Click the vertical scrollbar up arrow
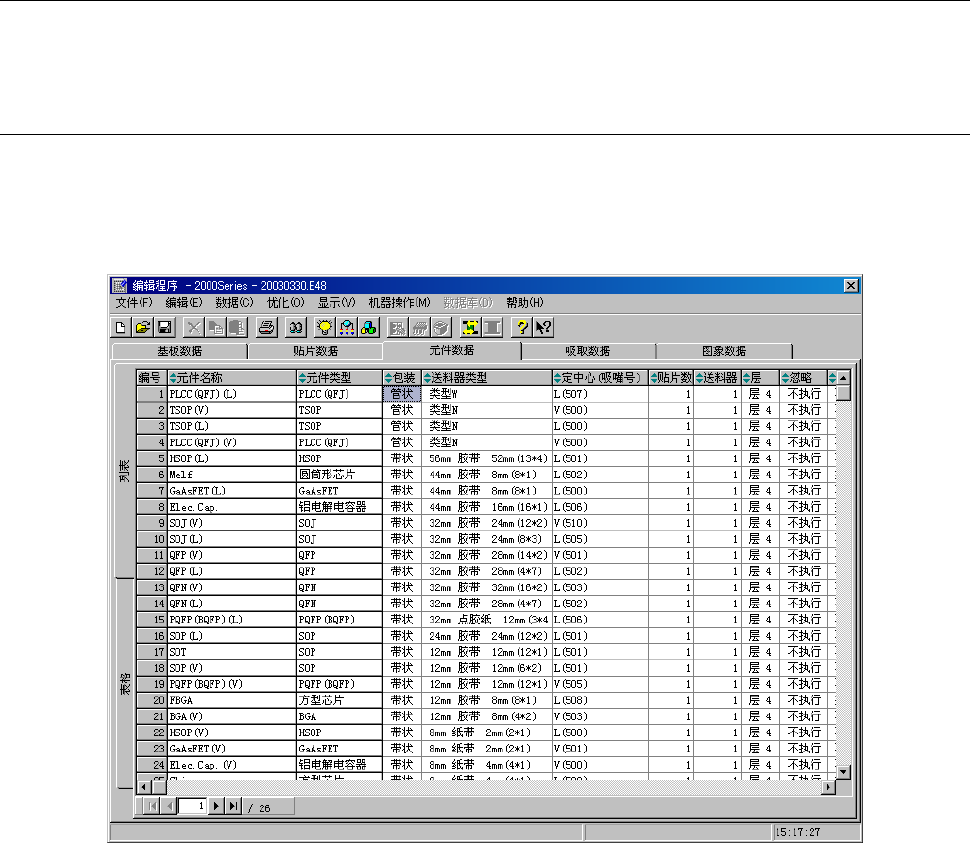 tap(843, 377)
